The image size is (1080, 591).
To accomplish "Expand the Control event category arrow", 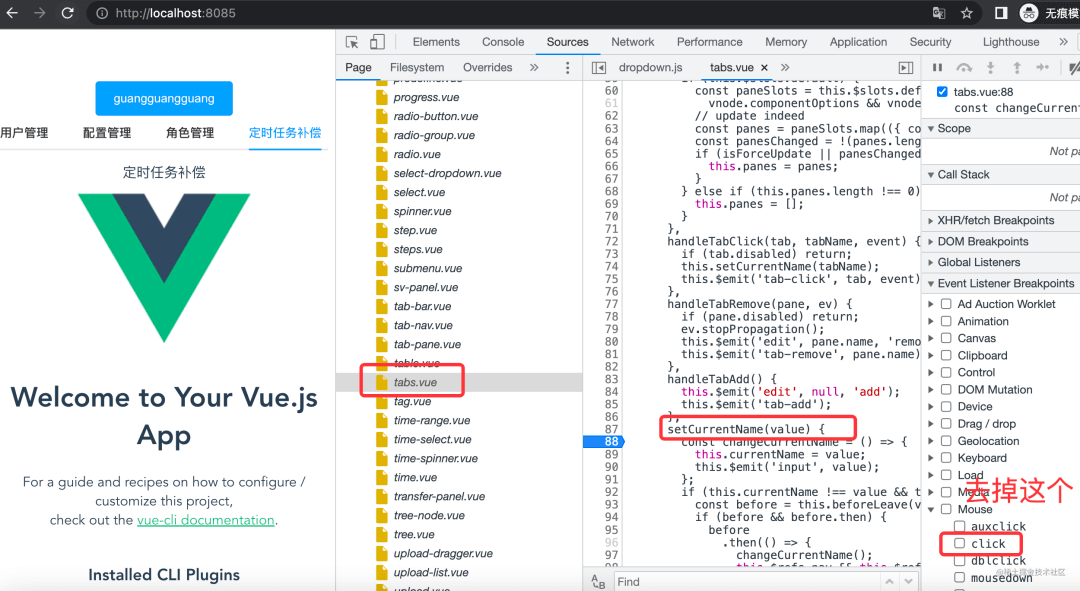I will coord(931,373).
